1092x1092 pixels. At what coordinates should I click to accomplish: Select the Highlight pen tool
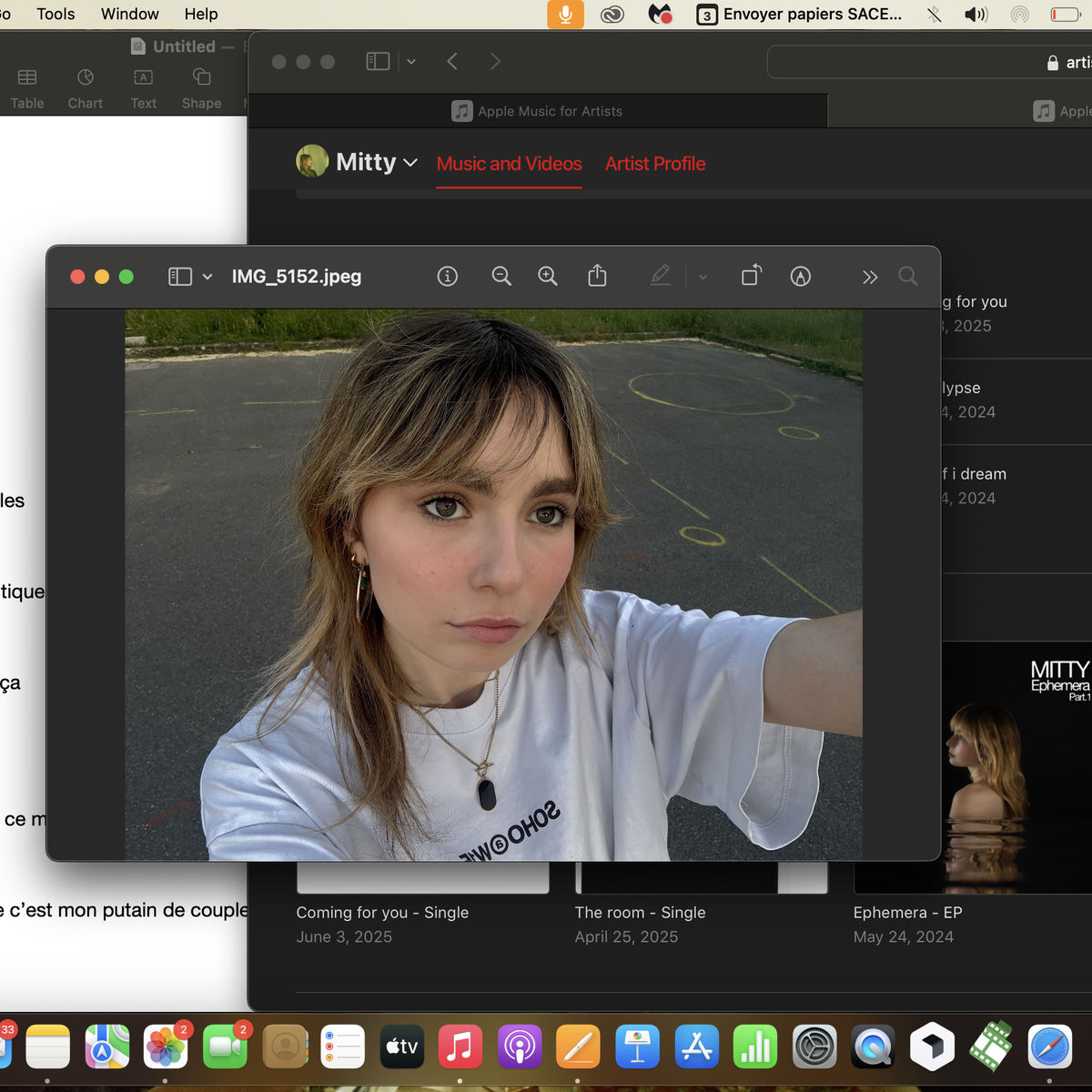point(661,276)
